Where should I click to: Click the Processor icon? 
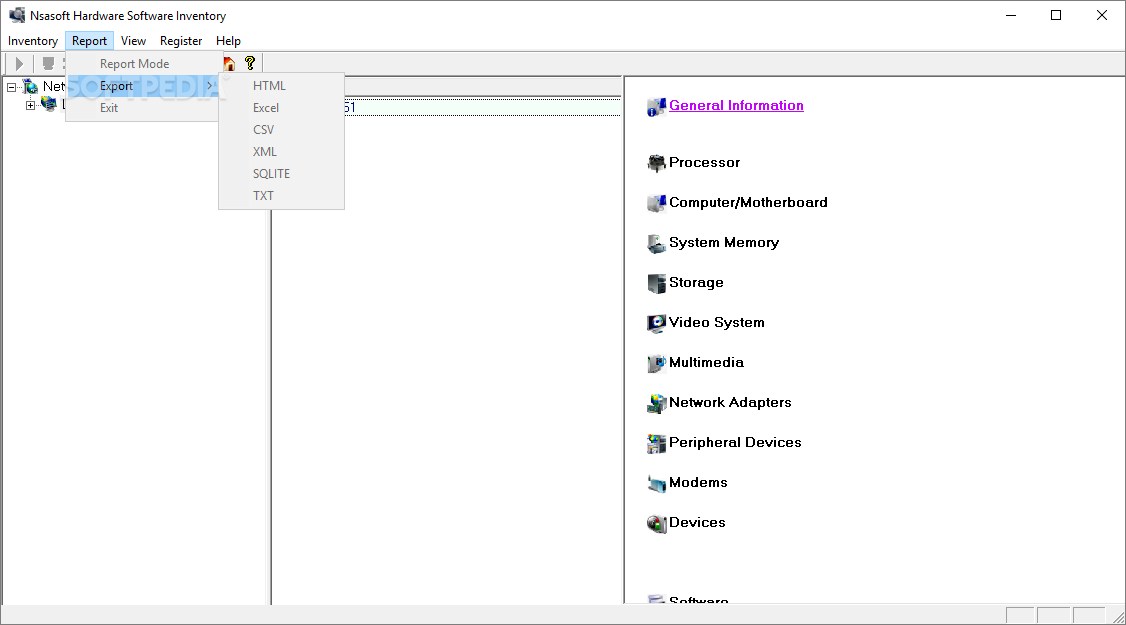click(x=656, y=163)
